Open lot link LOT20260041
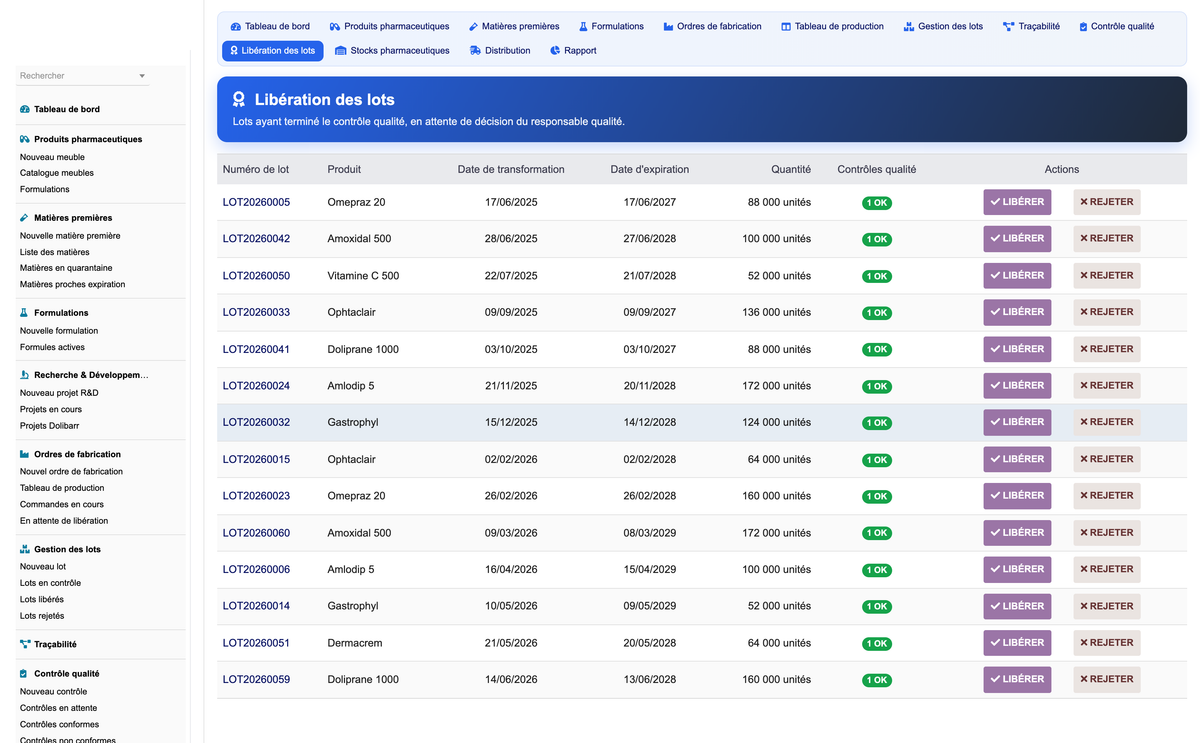Image resolution: width=1200 pixels, height=743 pixels. 256,349
